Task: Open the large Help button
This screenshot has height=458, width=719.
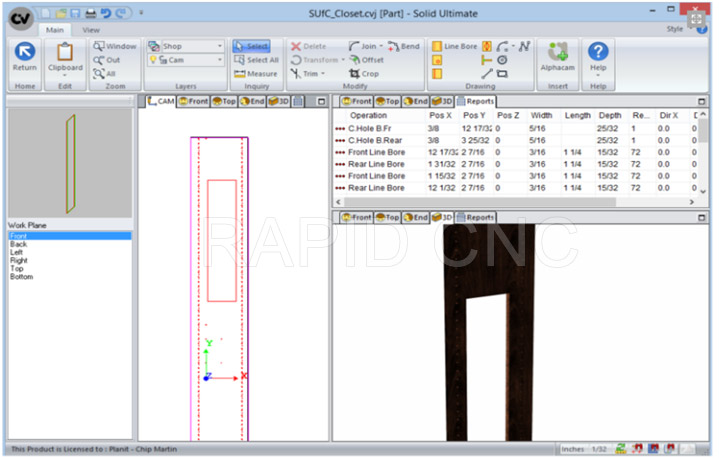Action: coord(598,59)
